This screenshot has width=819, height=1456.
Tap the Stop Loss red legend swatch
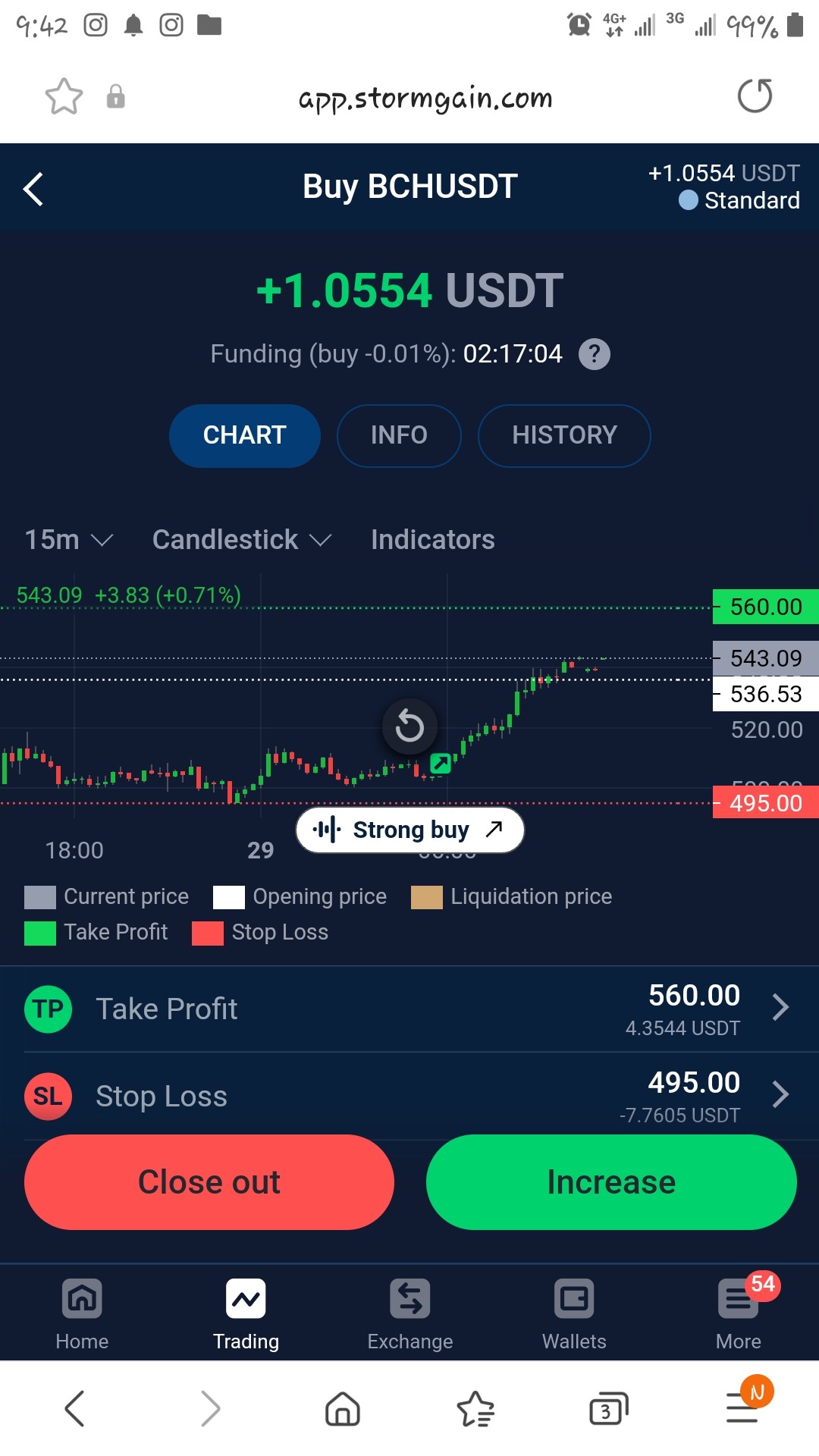(208, 934)
